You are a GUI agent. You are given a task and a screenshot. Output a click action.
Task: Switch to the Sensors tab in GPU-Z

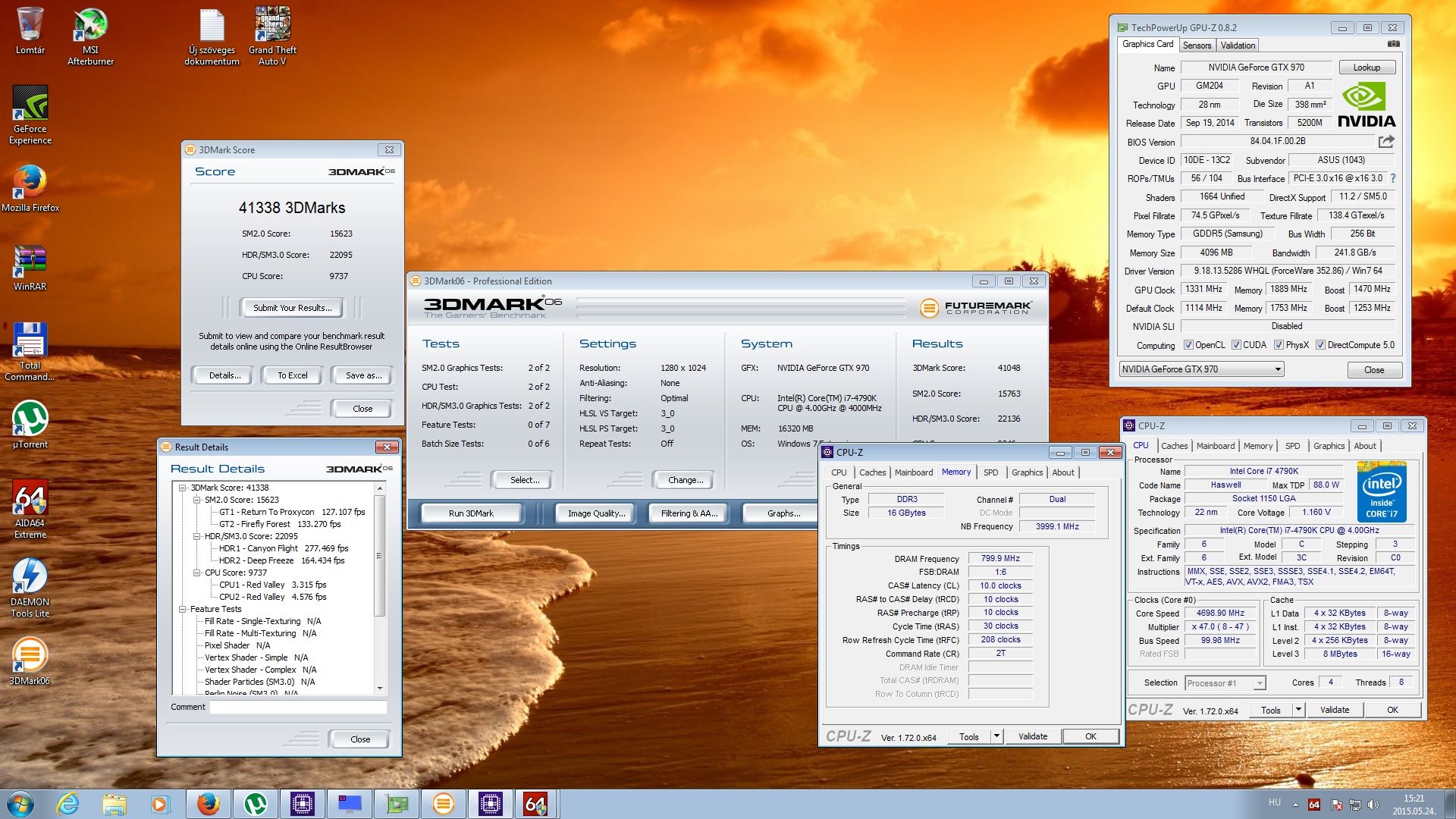(x=1197, y=45)
